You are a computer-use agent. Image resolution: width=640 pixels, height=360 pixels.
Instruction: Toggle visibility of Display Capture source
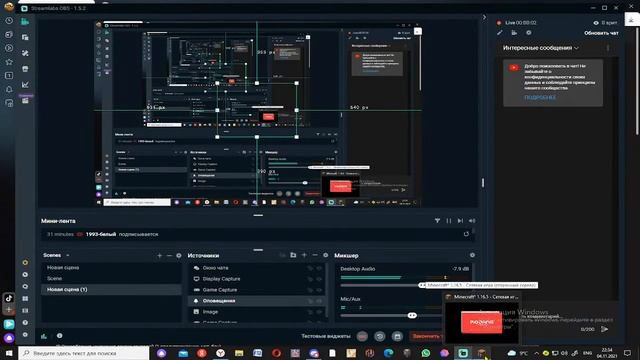pyautogui.click(x=319, y=279)
